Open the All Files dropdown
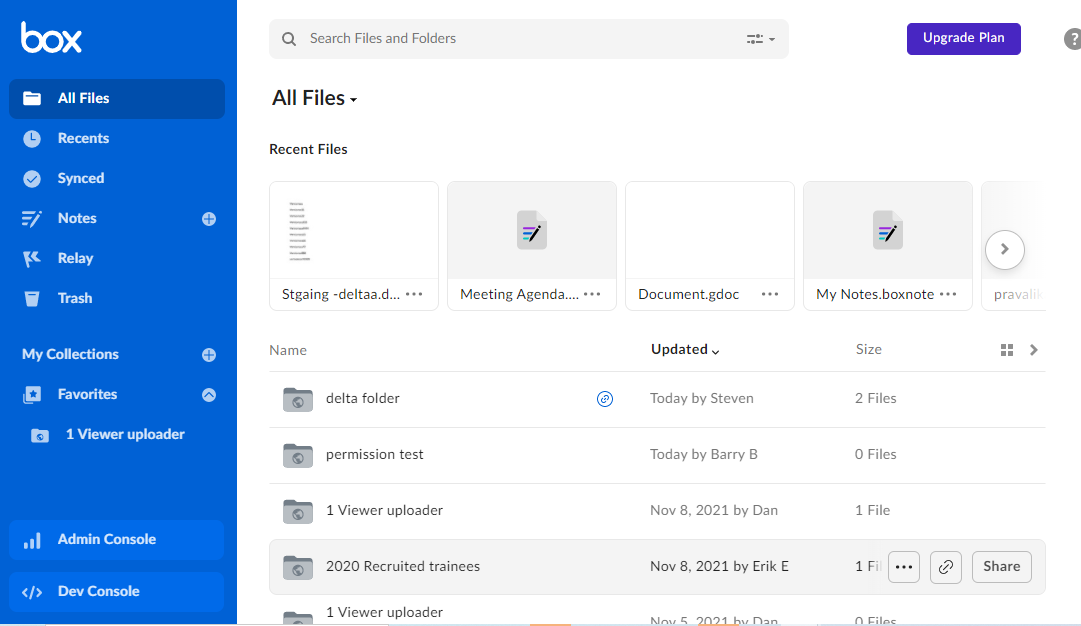Viewport: 1081px width, 626px height. point(314,97)
